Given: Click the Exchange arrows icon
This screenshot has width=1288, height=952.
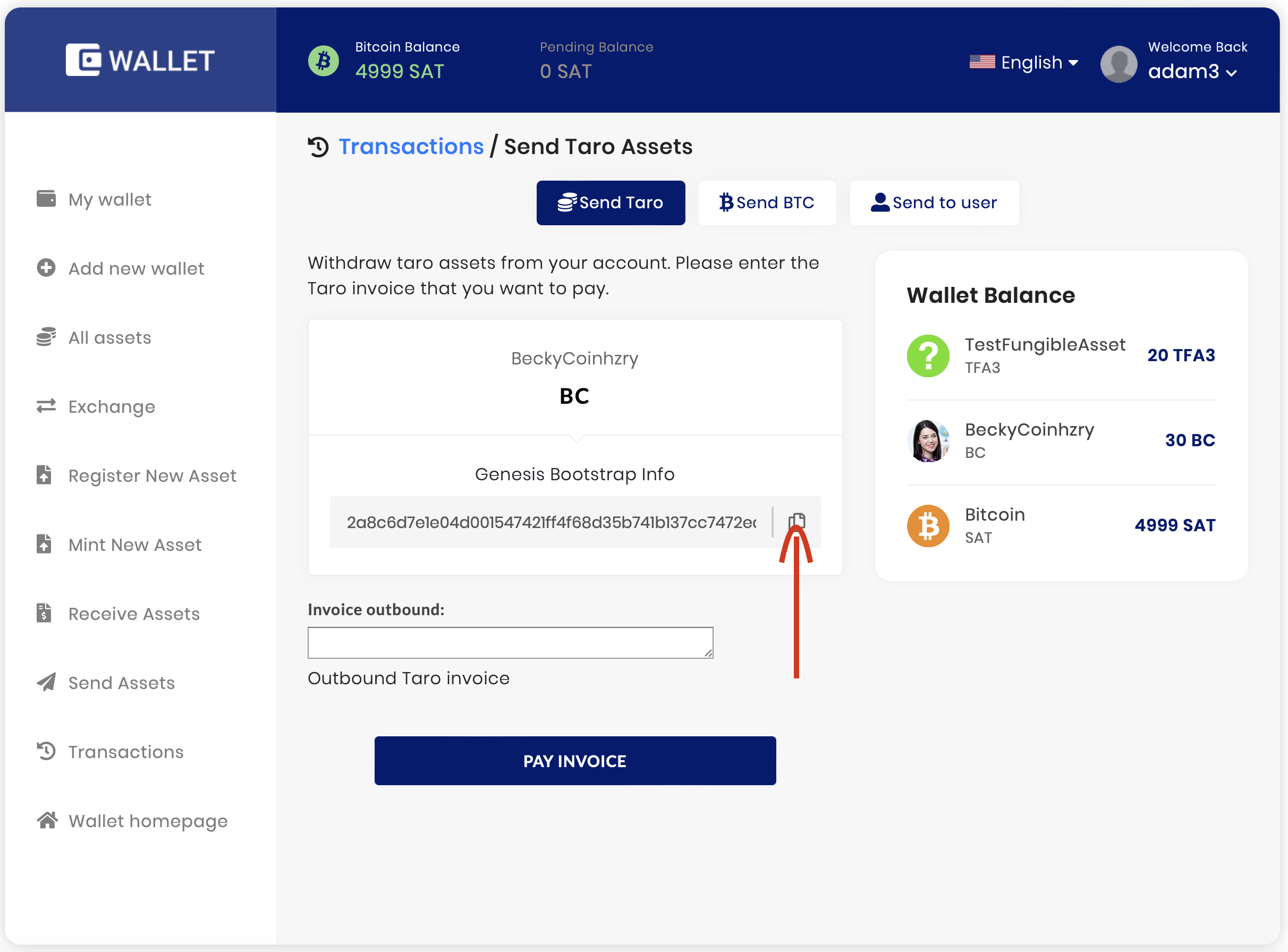Looking at the screenshot, I should click(46, 406).
